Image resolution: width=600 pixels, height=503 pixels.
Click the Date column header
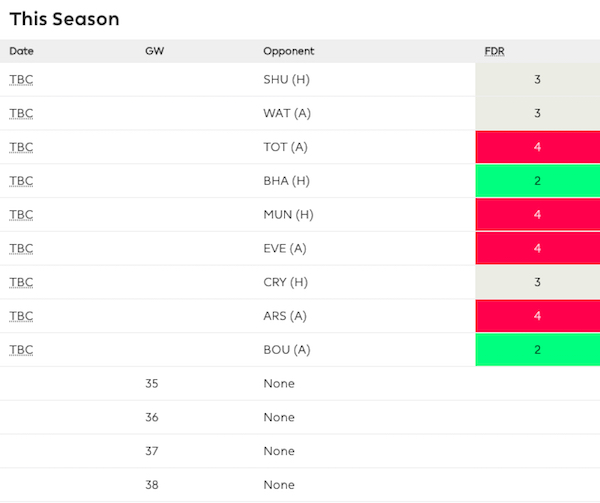21,51
